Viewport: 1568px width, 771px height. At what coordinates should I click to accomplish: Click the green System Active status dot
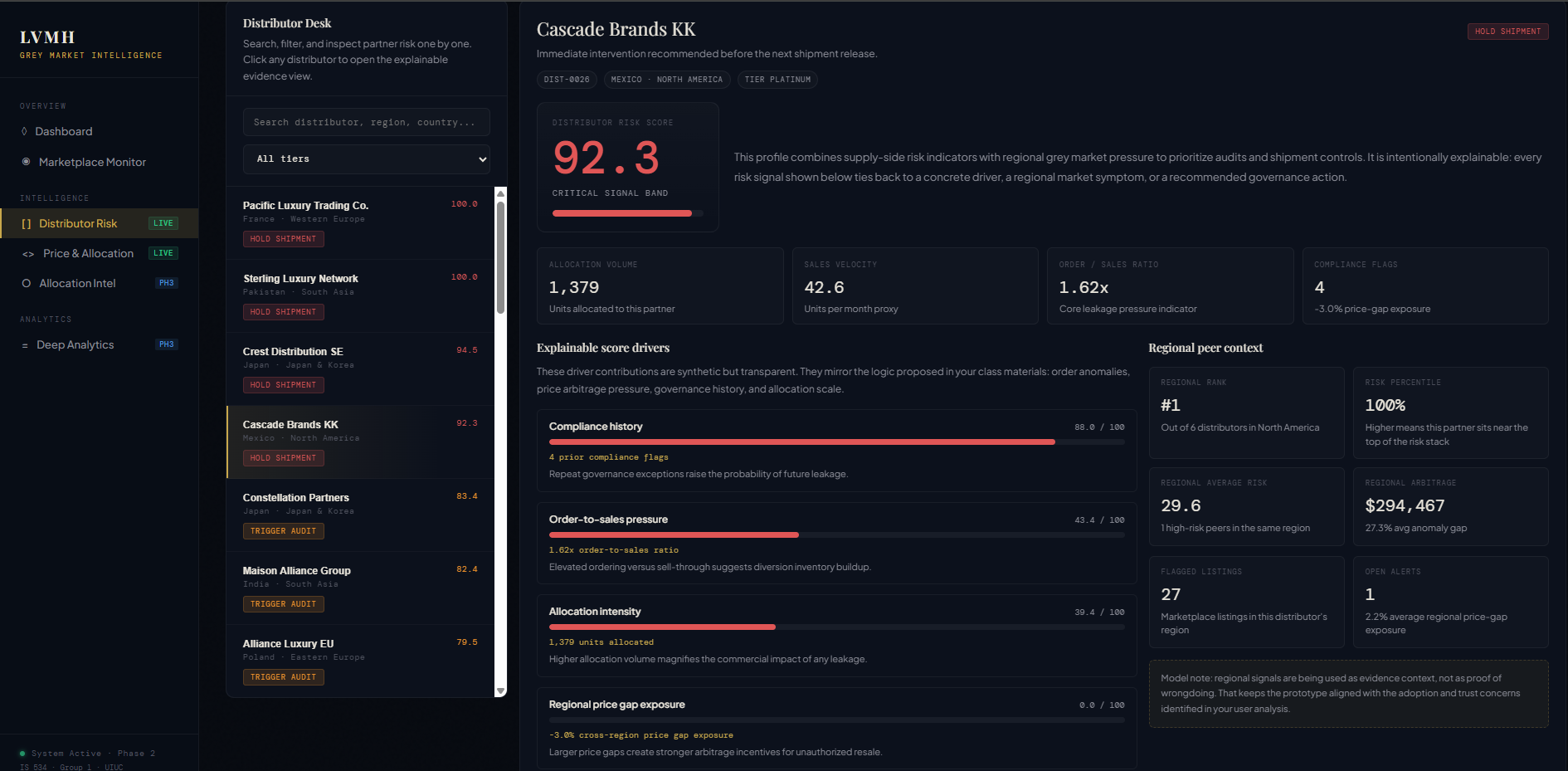[22, 754]
